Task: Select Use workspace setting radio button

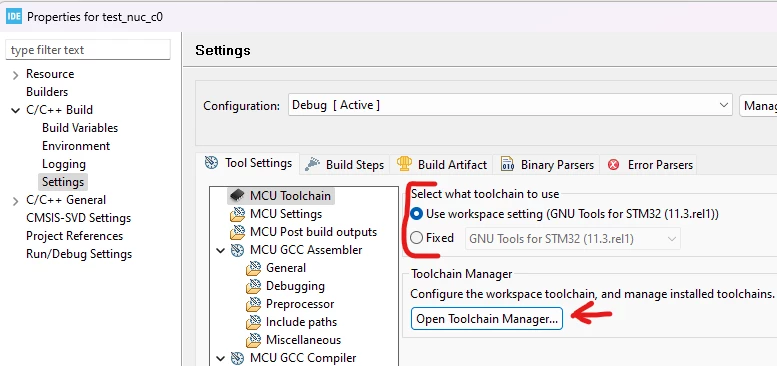Action: pos(417,214)
